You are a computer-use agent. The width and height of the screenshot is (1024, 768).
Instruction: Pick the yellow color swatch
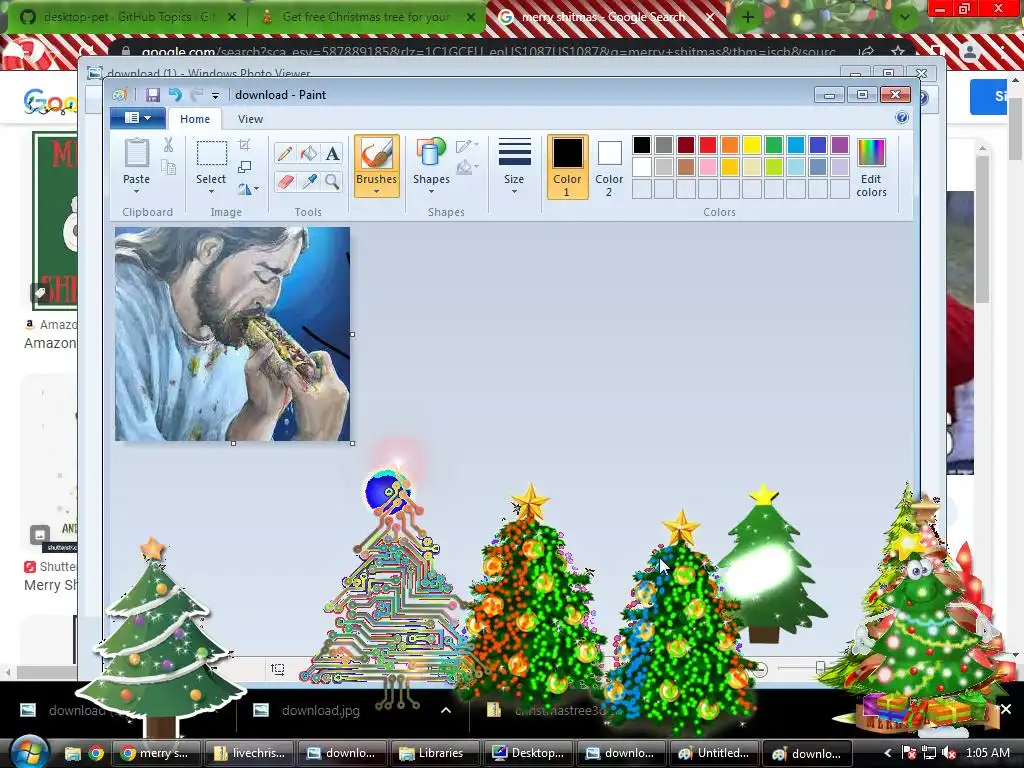[x=752, y=144]
